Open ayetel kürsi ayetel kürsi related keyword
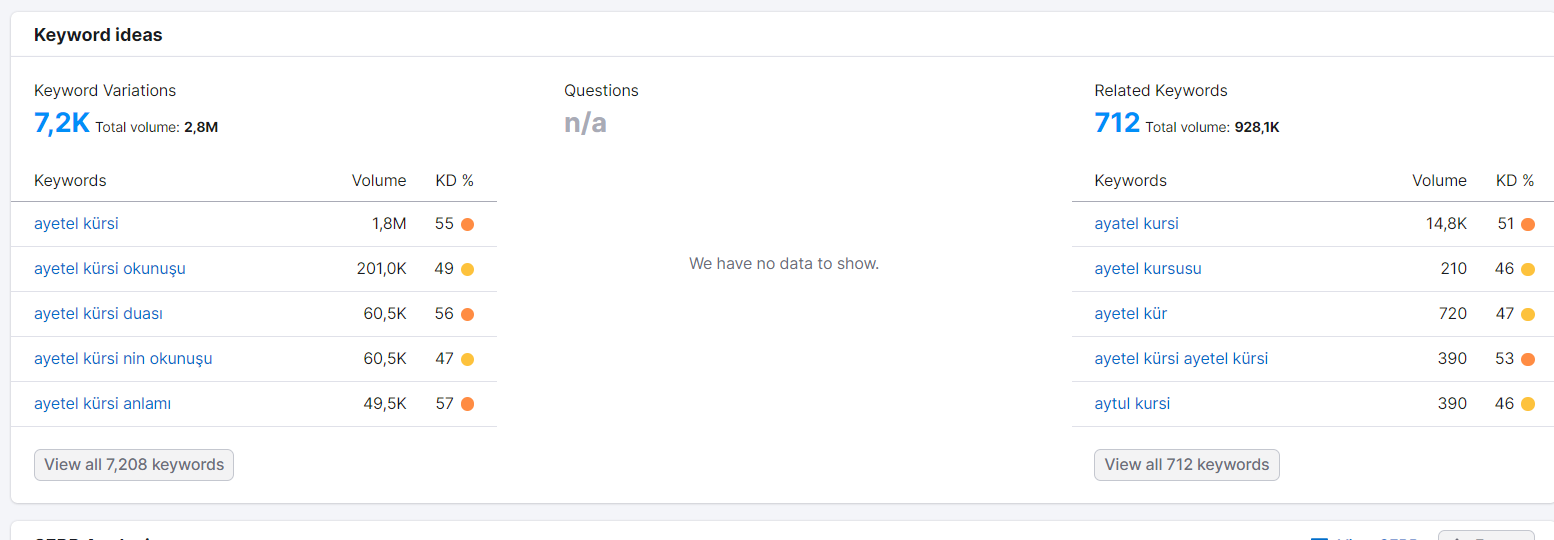 [1181, 359]
